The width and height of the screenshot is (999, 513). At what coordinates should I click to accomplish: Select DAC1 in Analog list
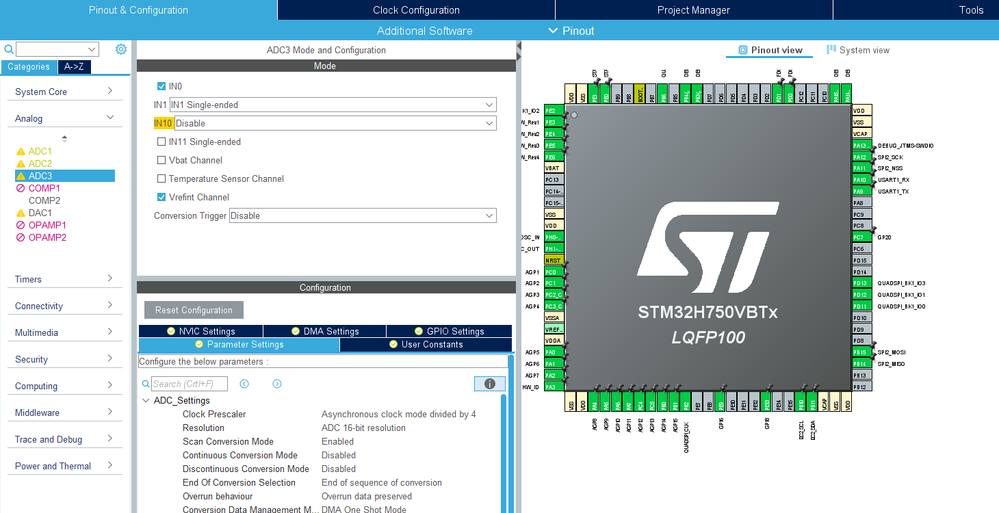click(40, 213)
